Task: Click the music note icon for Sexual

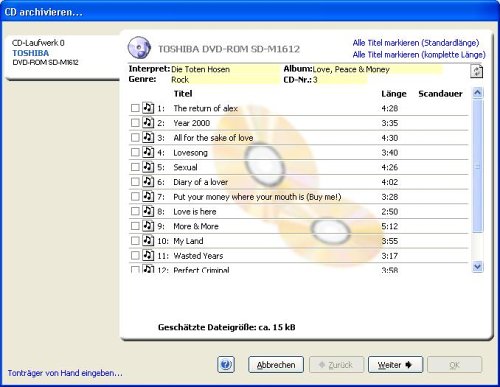Action: point(148,166)
